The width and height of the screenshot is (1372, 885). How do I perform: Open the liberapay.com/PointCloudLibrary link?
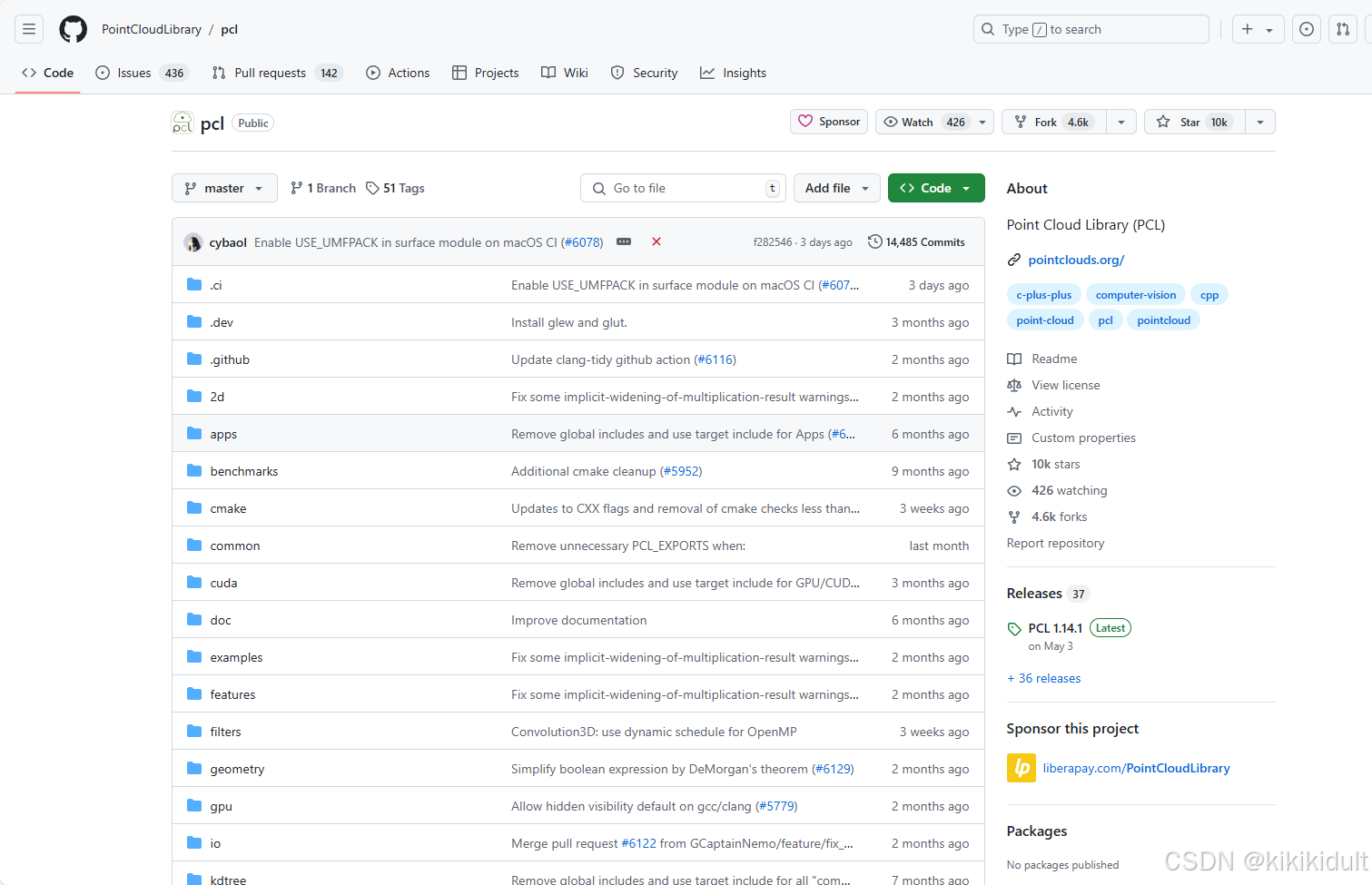(1137, 768)
